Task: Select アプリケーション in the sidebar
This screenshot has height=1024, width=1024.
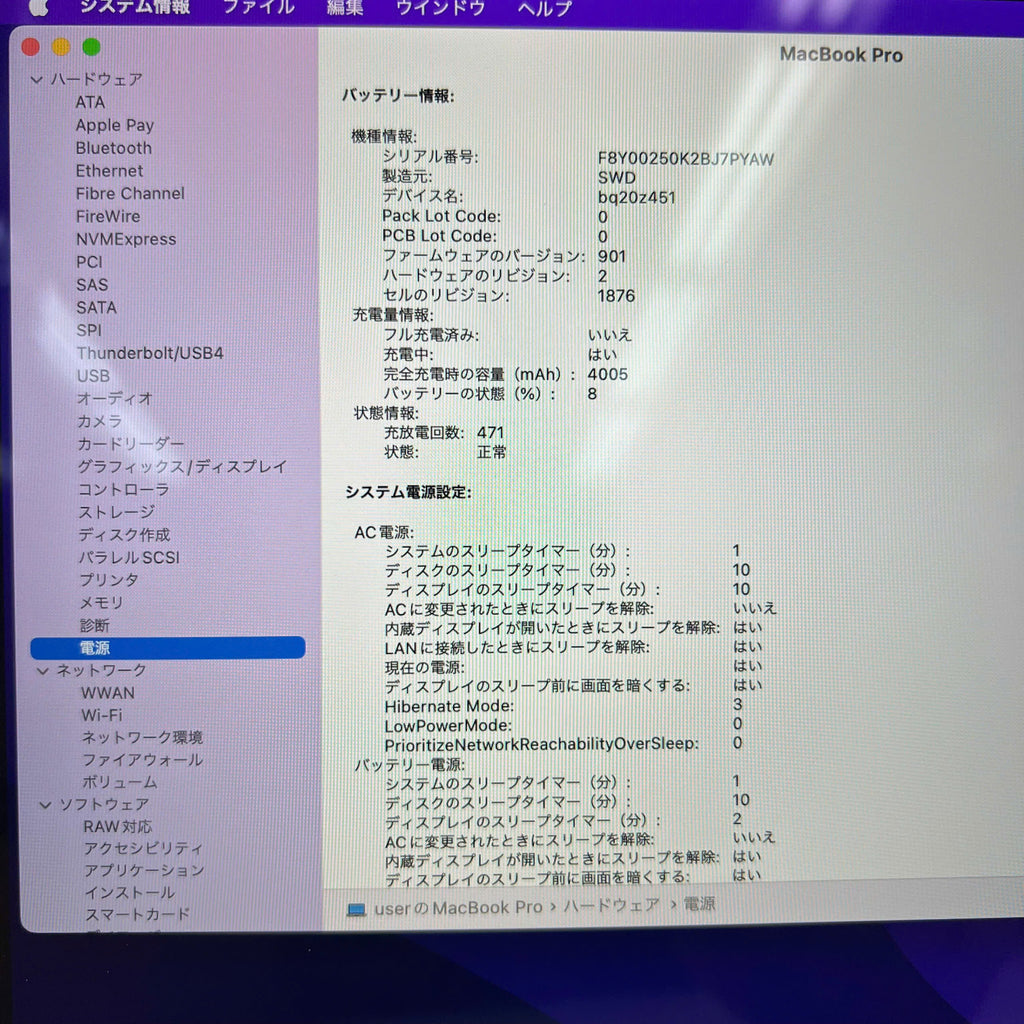Action: (144, 871)
